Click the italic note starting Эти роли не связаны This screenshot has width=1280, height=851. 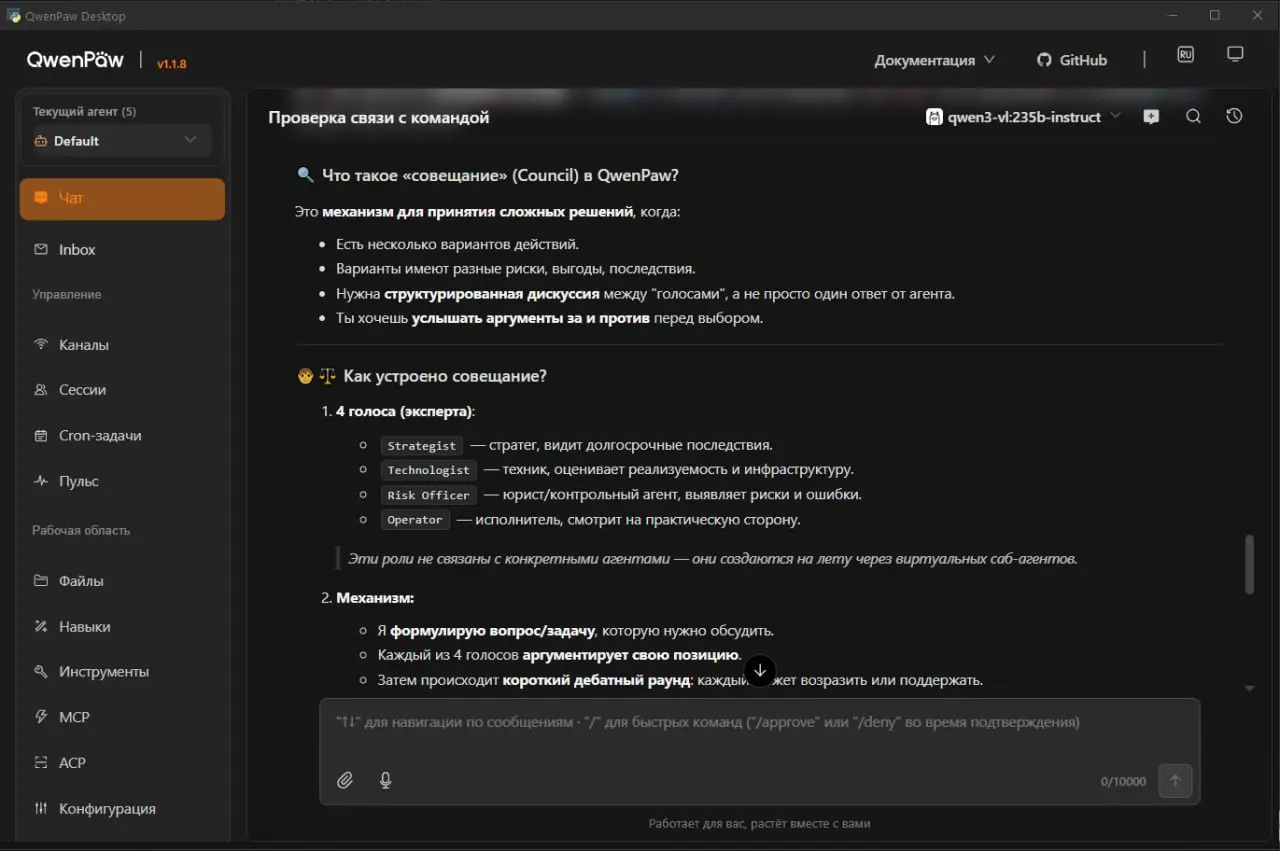(x=713, y=559)
